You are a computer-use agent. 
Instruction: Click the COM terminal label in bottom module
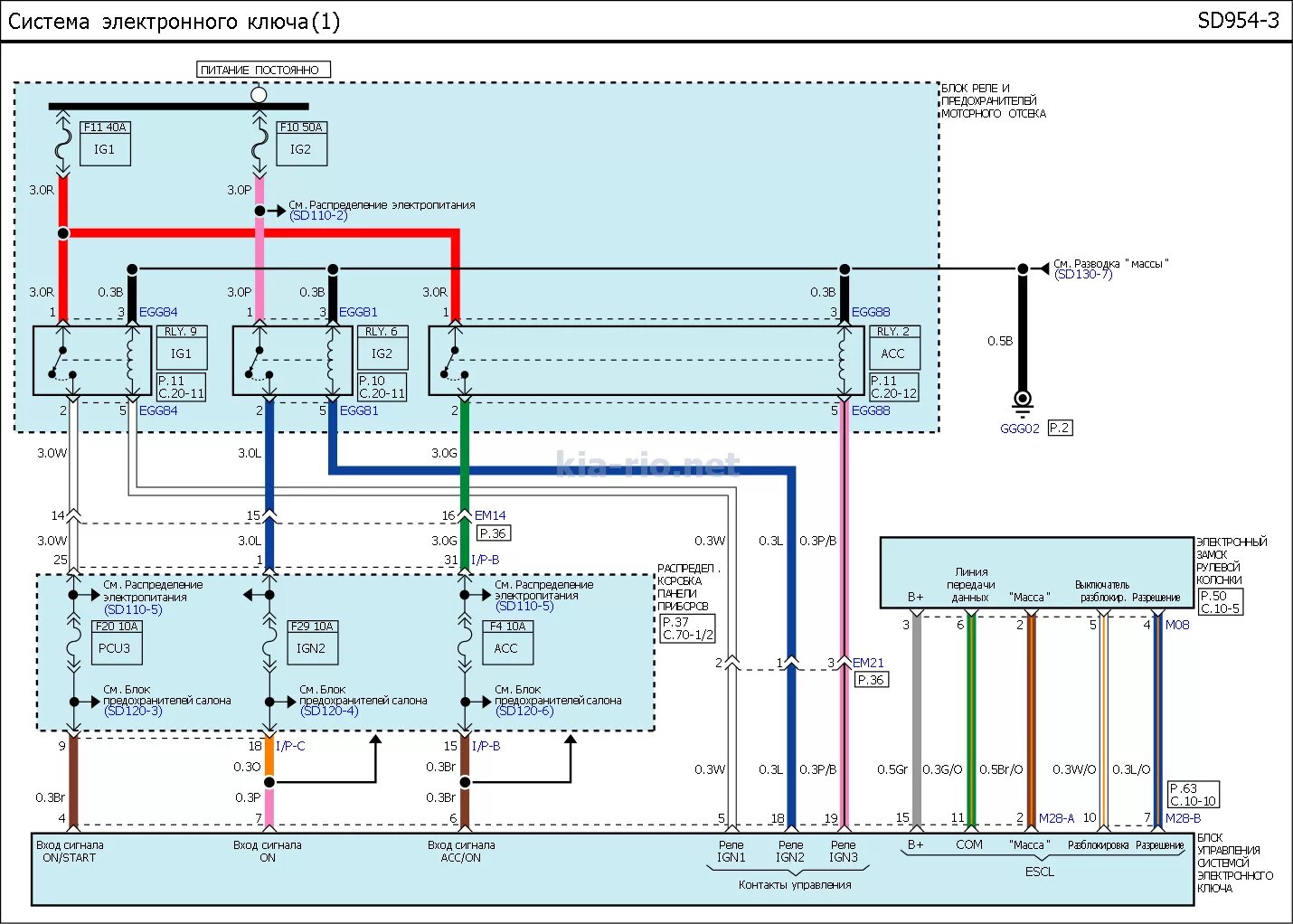pos(969,844)
